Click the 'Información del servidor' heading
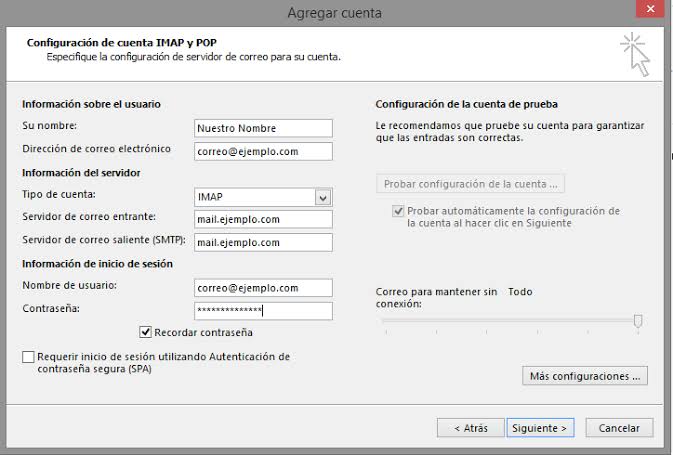The height and width of the screenshot is (455, 673). (81, 173)
